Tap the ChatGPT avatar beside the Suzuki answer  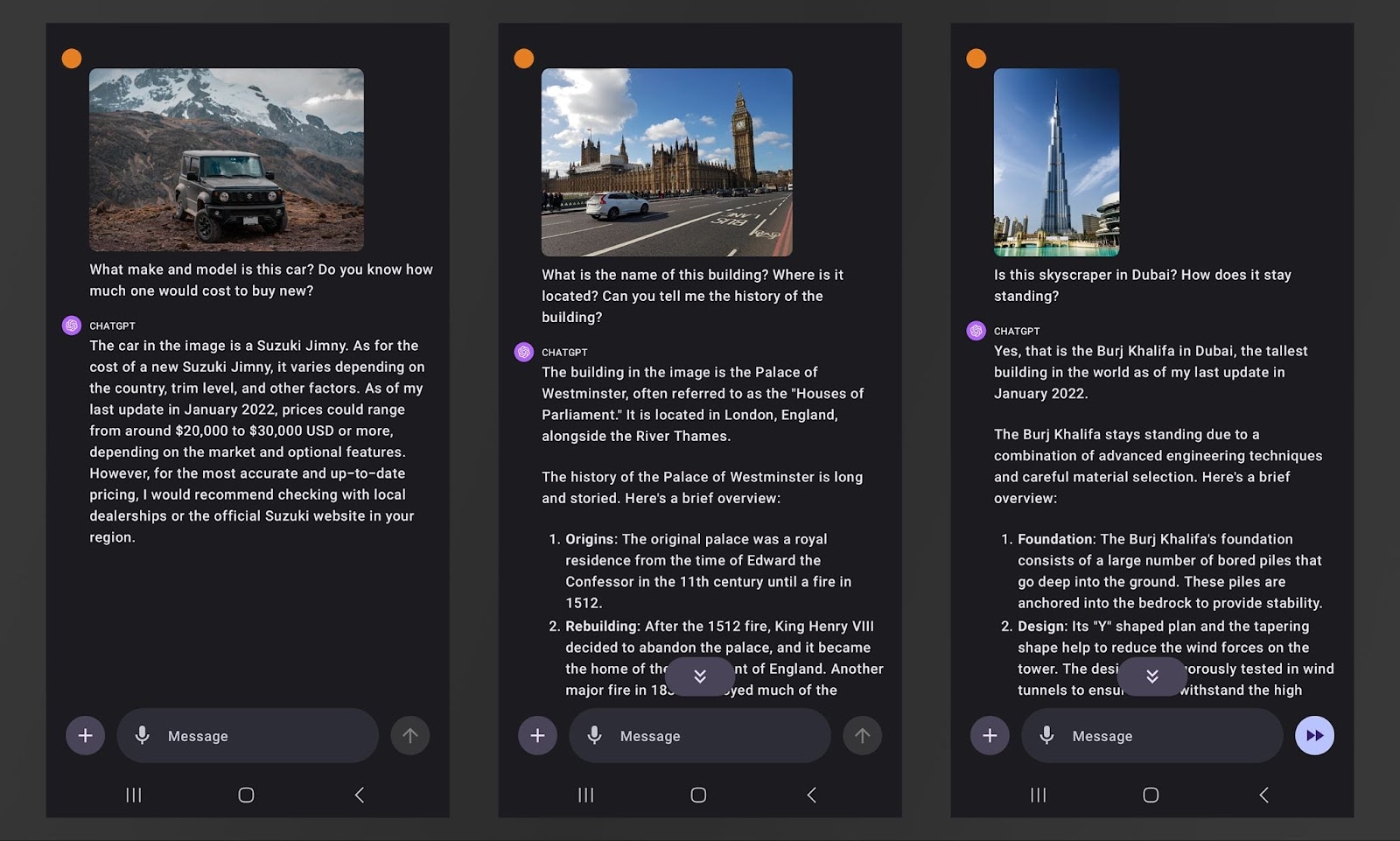71,326
